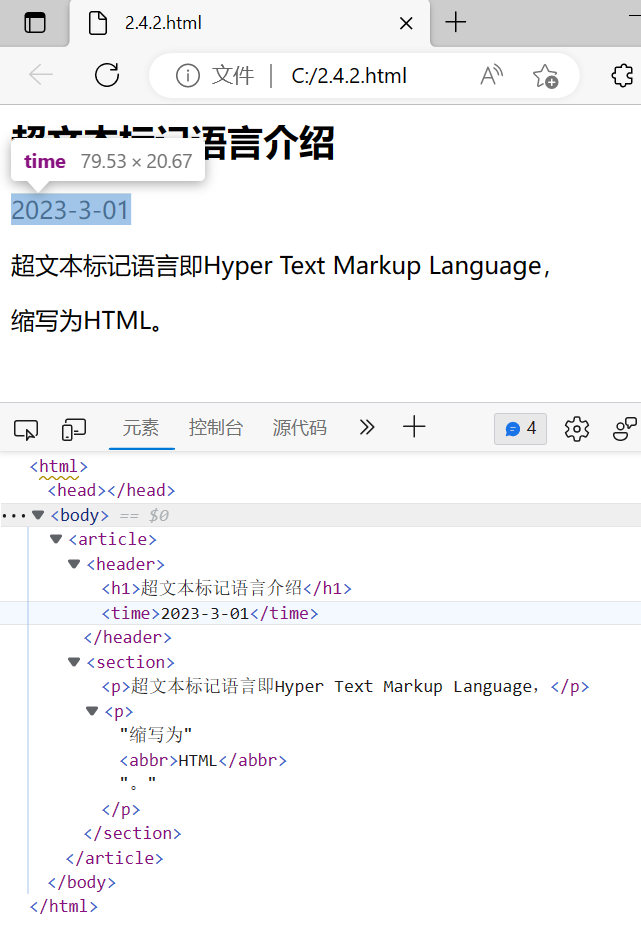Click the browser refresh button

click(x=107, y=75)
